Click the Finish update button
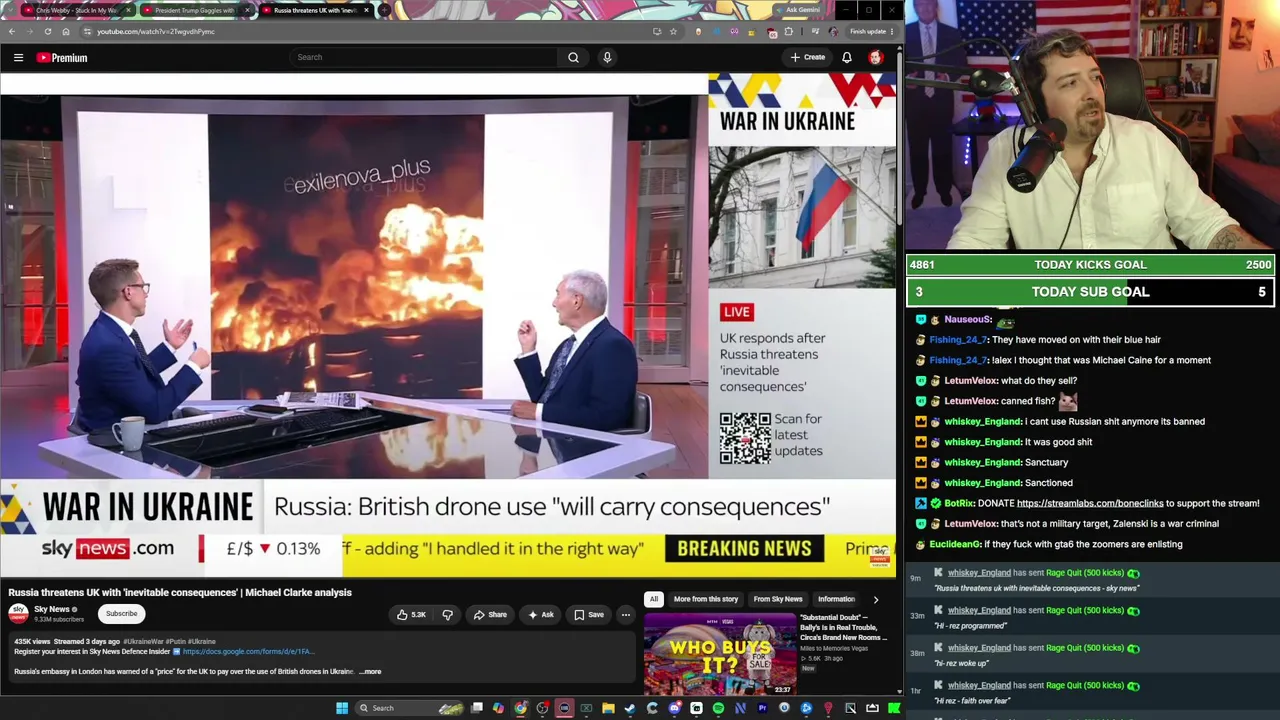The height and width of the screenshot is (720, 1280). 871,32
